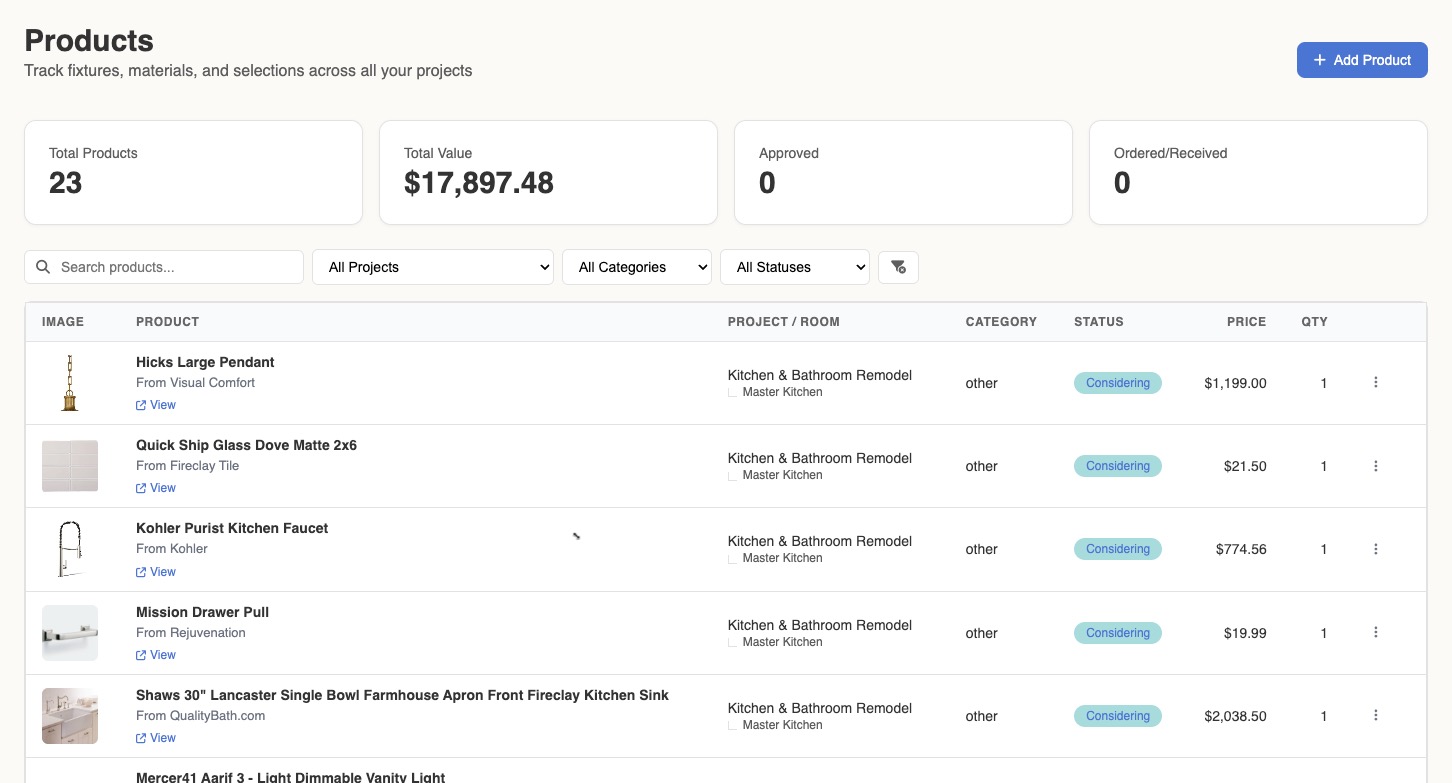1452x783 pixels.
Task: Open the actions menu for Quick Ship Glass Dove tile
Action: coord(1376,465)
